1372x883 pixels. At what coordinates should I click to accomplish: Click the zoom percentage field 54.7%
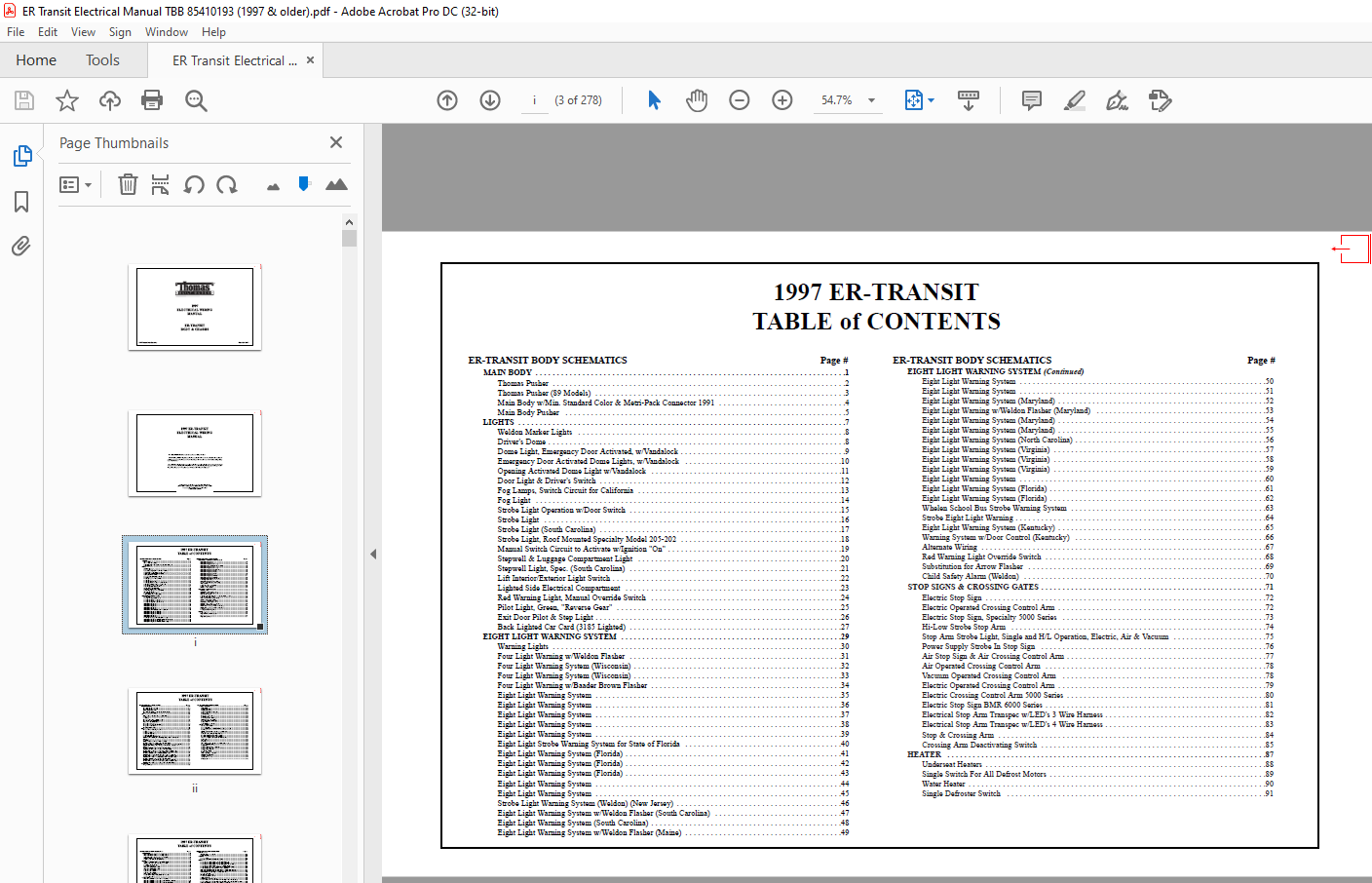tap(836, 100)
